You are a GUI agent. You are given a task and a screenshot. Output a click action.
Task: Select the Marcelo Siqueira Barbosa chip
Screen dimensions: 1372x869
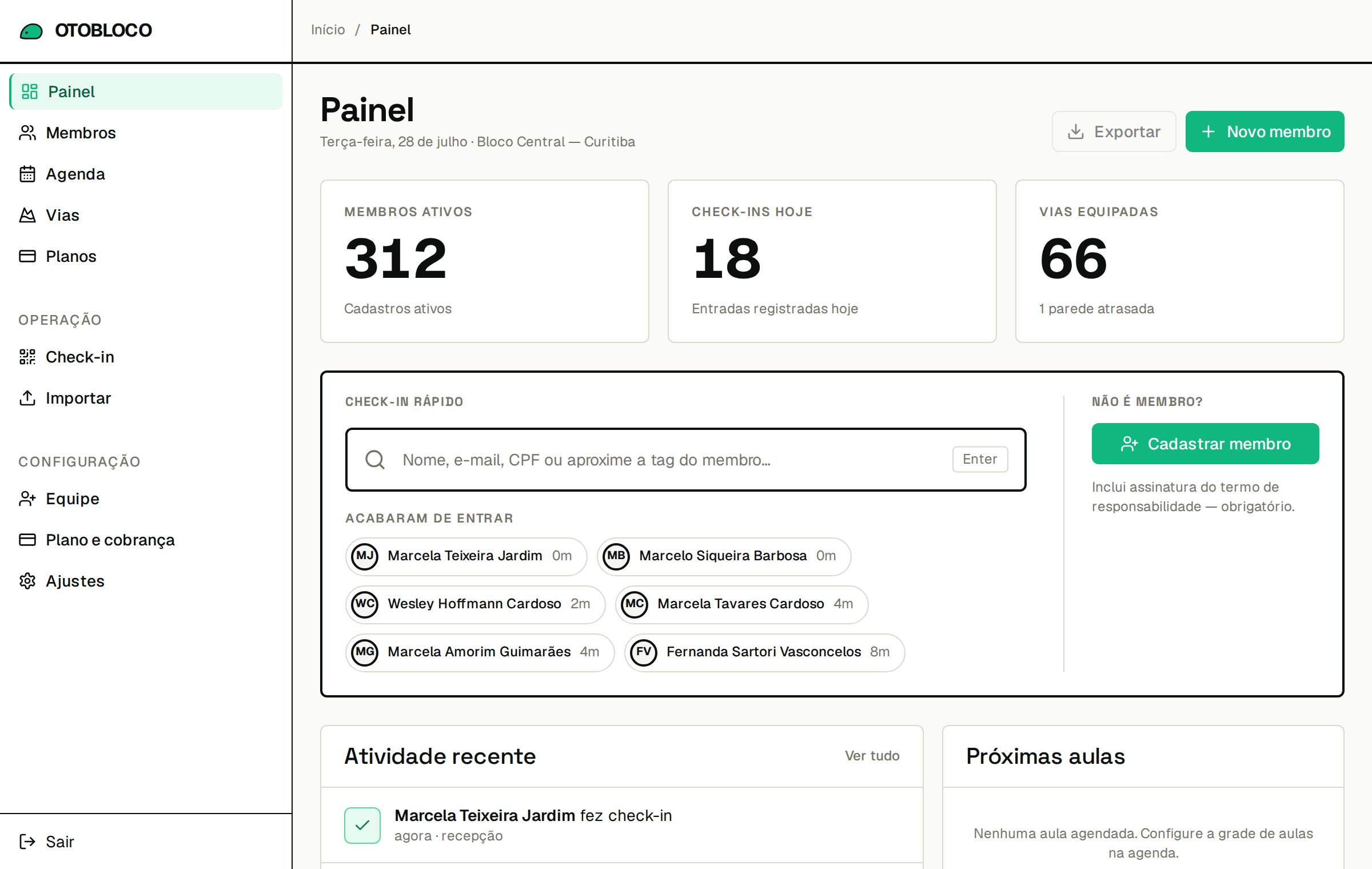[x=724, y=556]
